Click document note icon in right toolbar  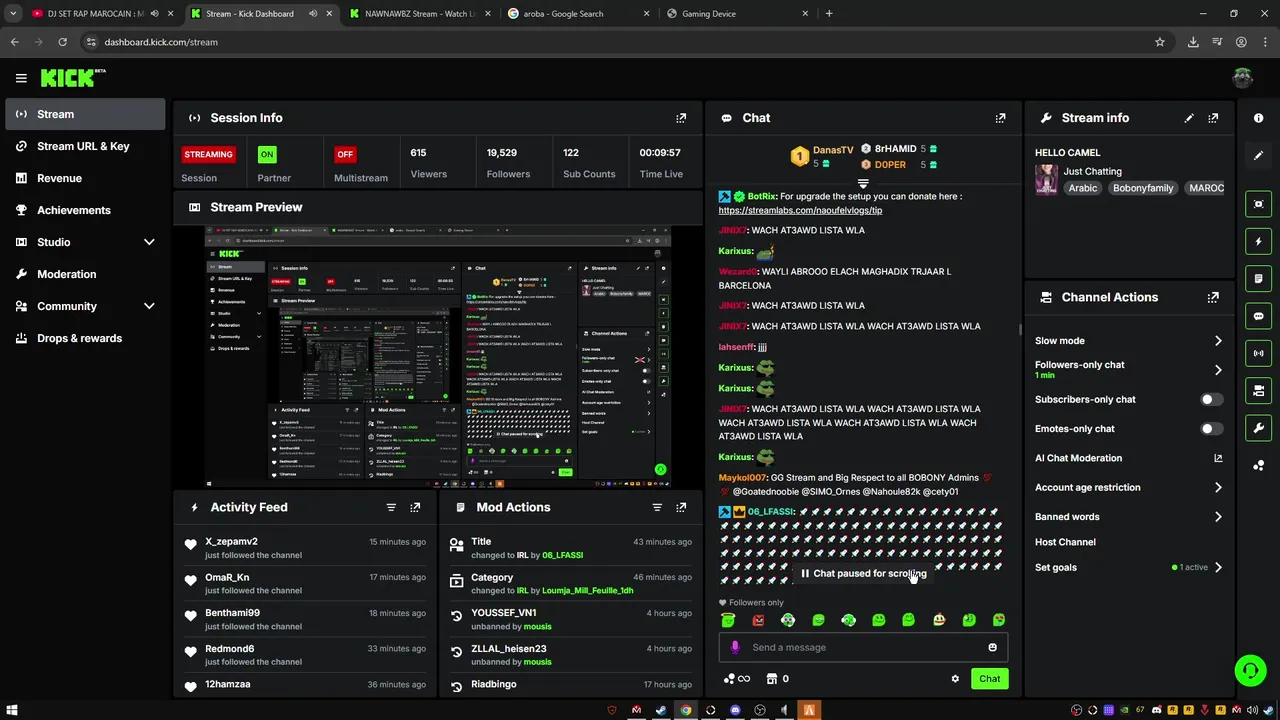pyautogui.click(x=1258, y=279)
